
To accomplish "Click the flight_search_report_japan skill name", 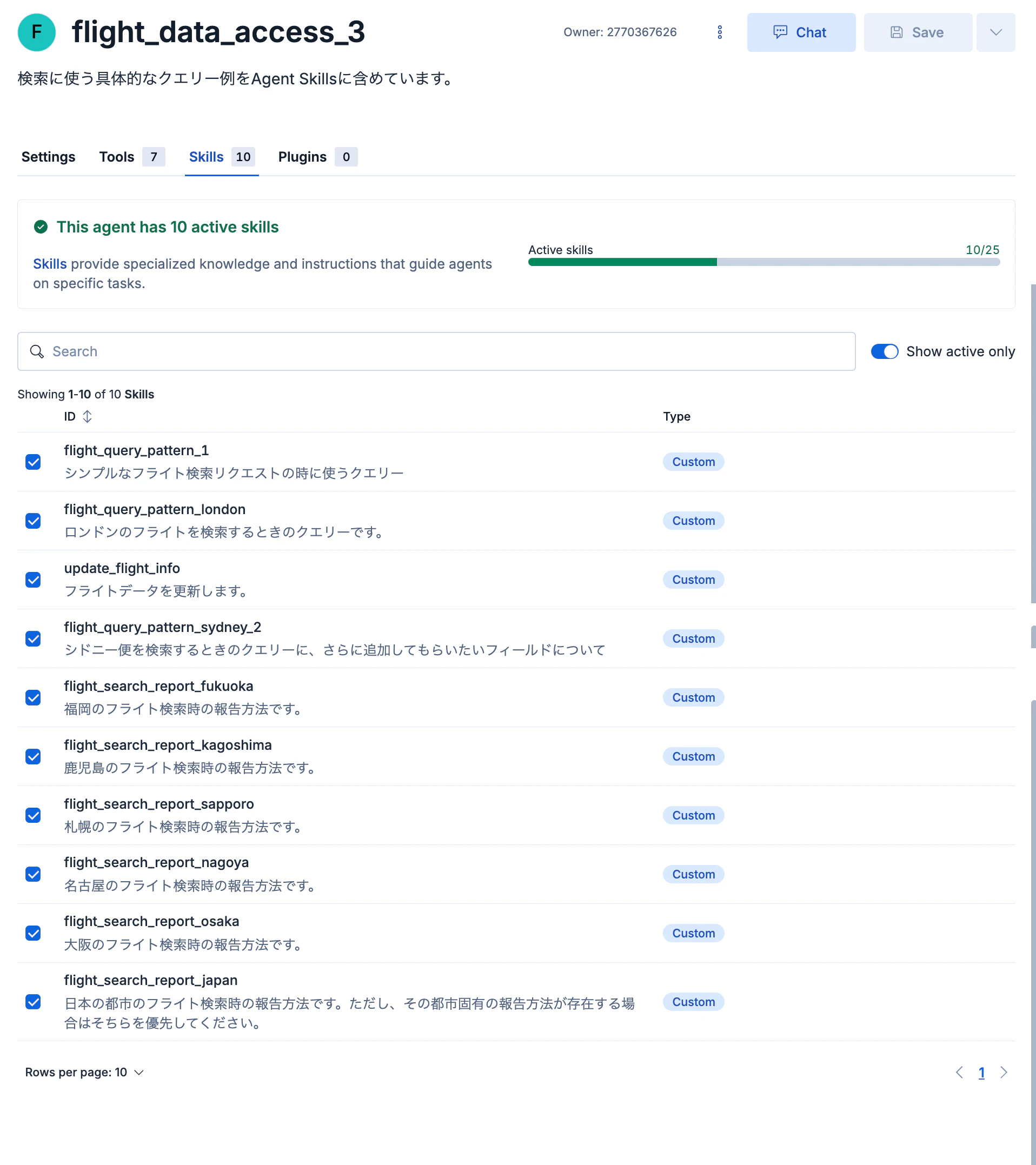I will (x=150, y=980).
